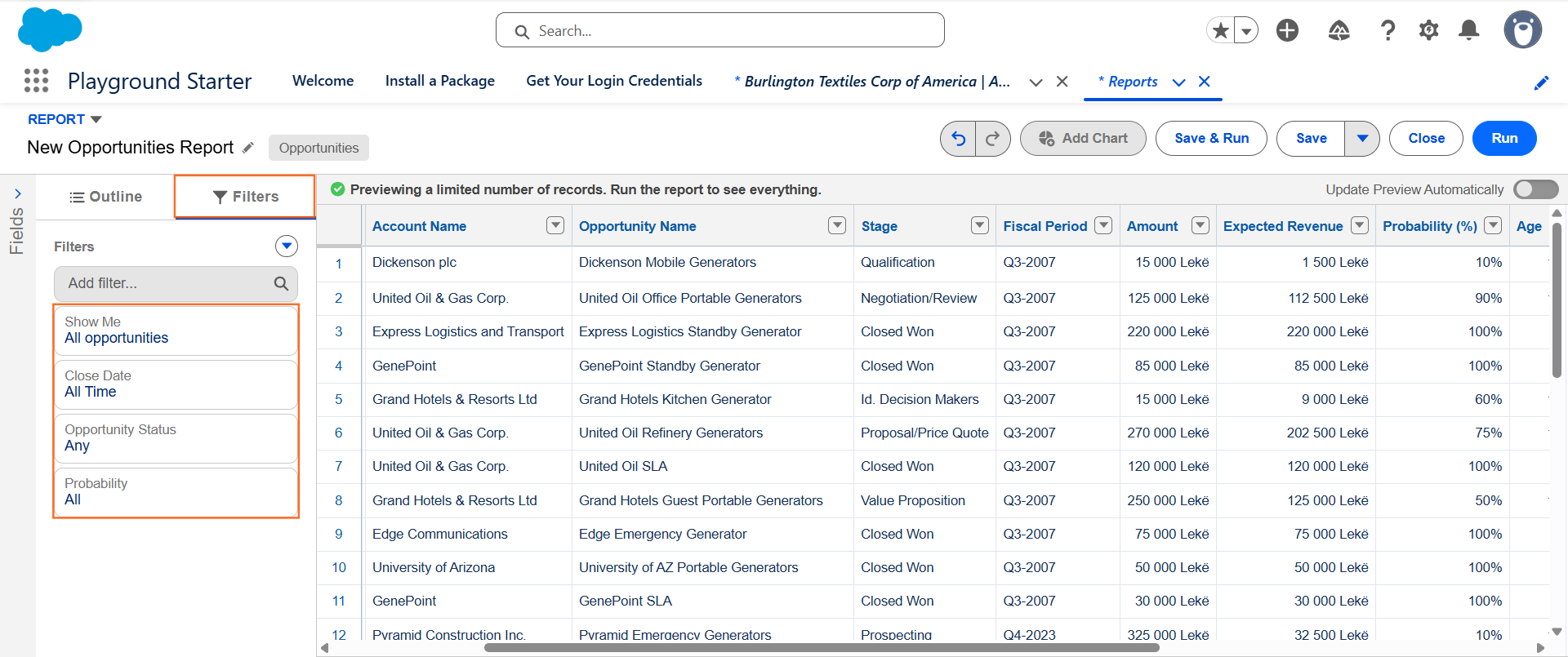
Task: Open the App Launcher dots grid
Action: [x=36, y=81]
